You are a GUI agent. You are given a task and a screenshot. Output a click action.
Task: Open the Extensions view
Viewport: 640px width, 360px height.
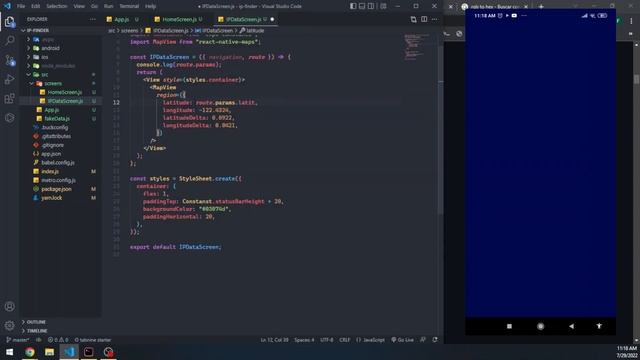[x=9, y=98]
